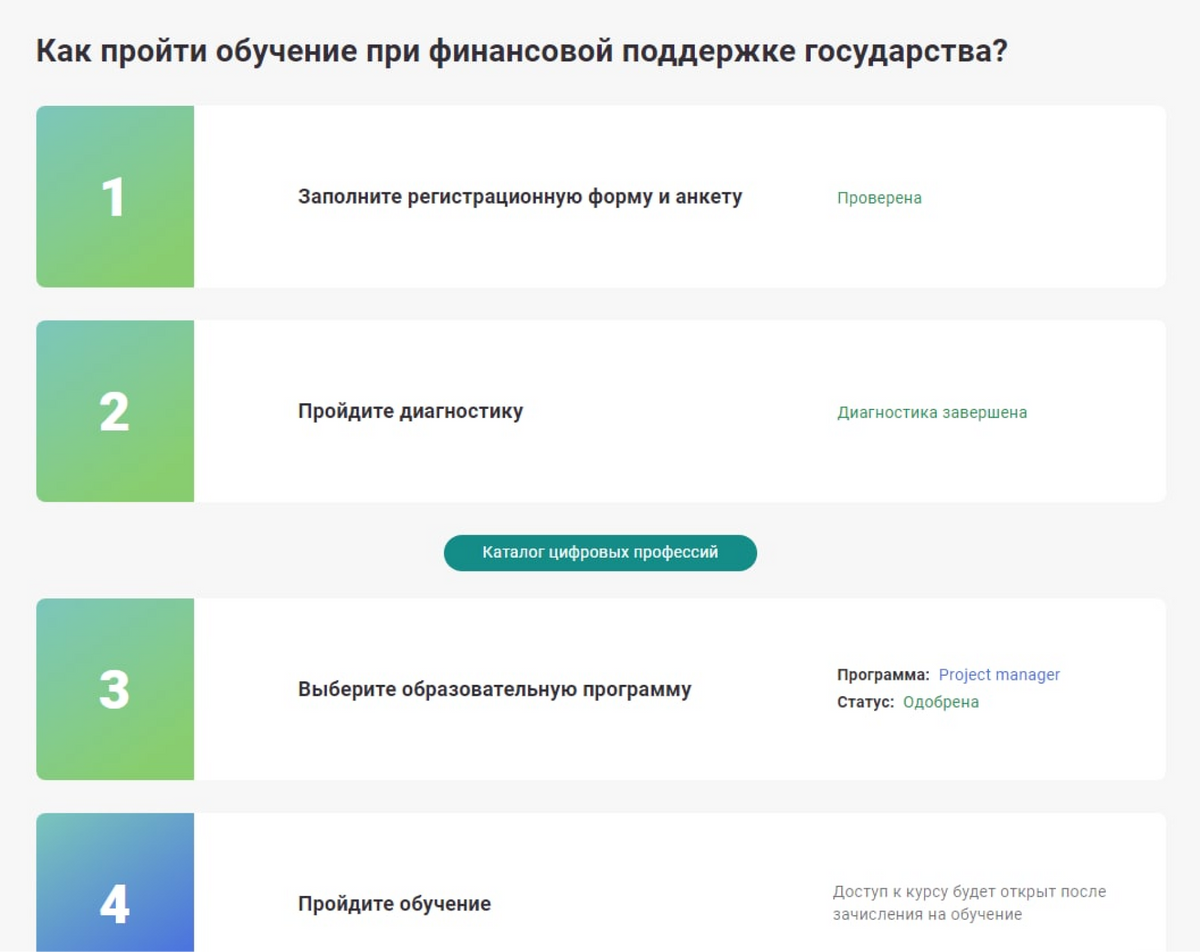Click the blue step 4 number tile

click(115, 890)
